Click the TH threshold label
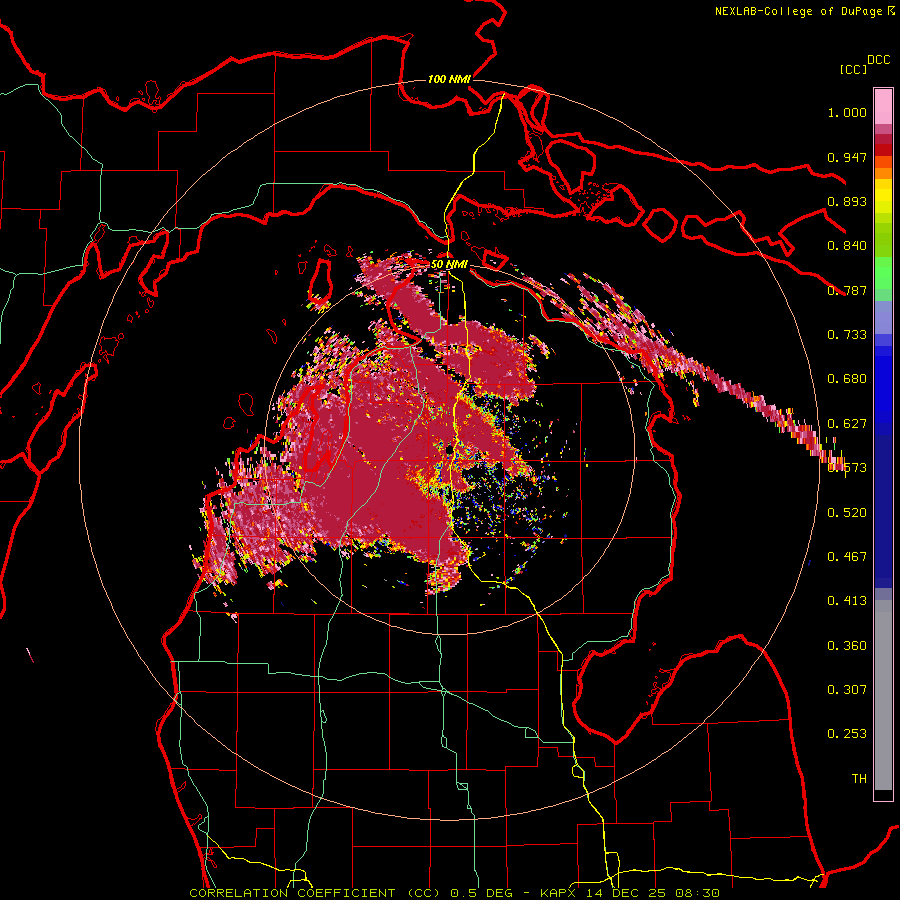The height and width of the screenshot is (900, 900). click(x=859, y=779)
